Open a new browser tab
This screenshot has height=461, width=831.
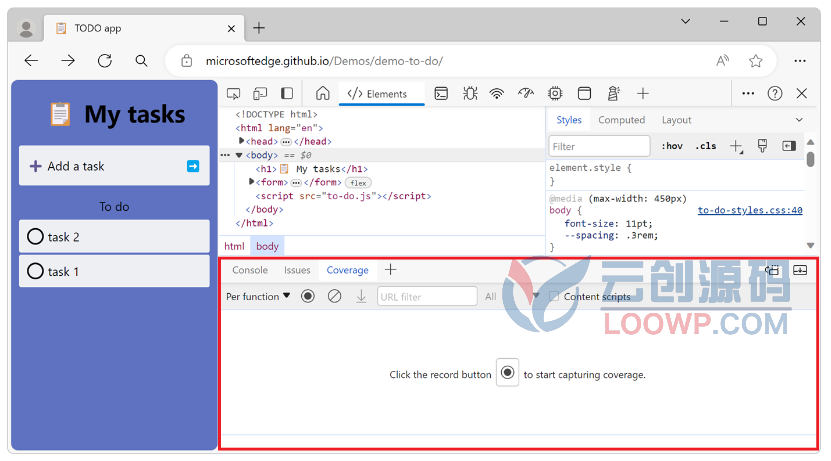(x=259, y=28)
